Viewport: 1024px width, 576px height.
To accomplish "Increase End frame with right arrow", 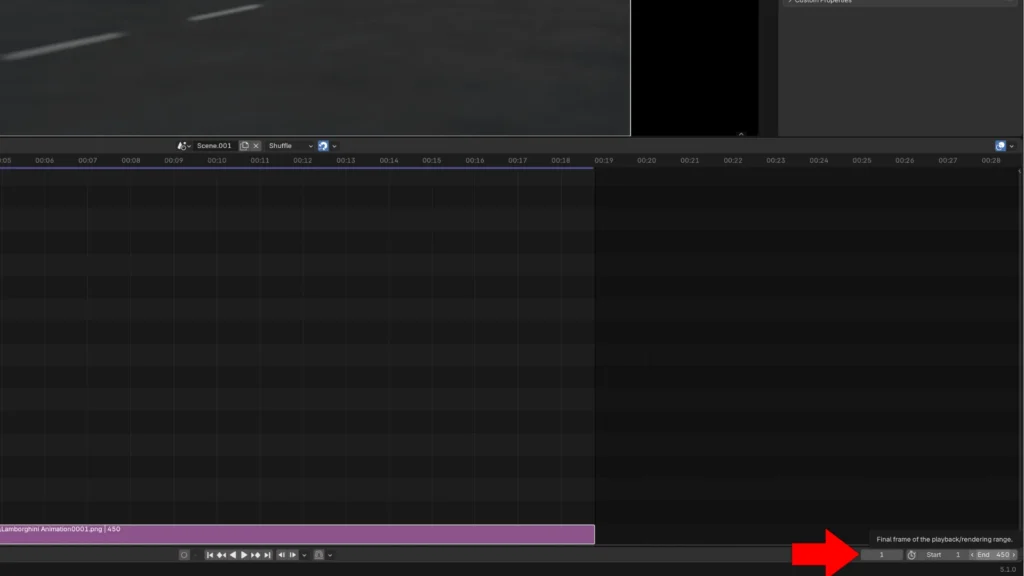I will pos(1014,554).
